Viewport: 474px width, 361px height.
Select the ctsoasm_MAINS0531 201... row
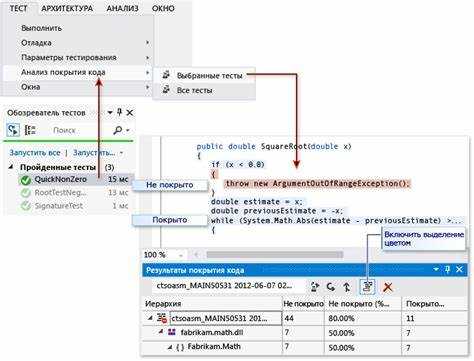225,318
